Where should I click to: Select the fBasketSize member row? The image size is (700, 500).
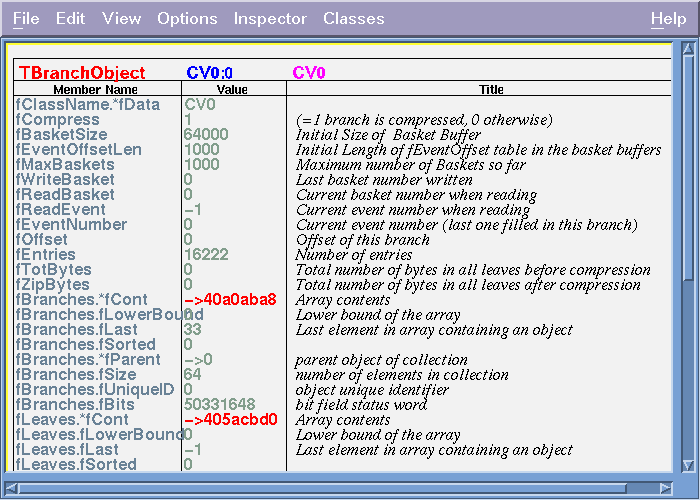pos(61,134)
